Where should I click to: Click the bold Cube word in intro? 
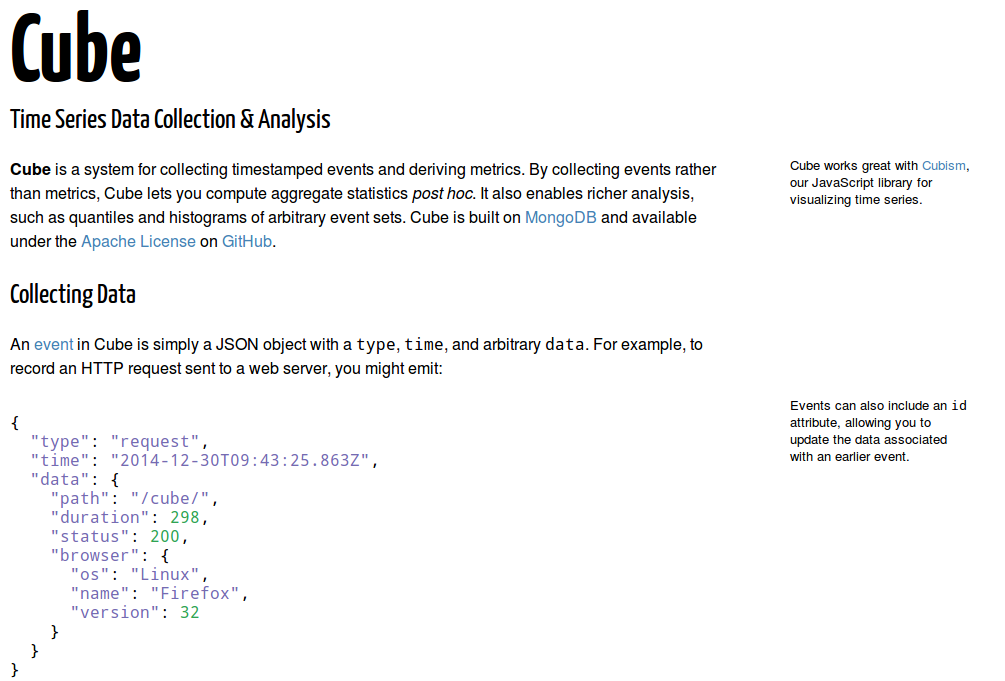tap(30, 169)
